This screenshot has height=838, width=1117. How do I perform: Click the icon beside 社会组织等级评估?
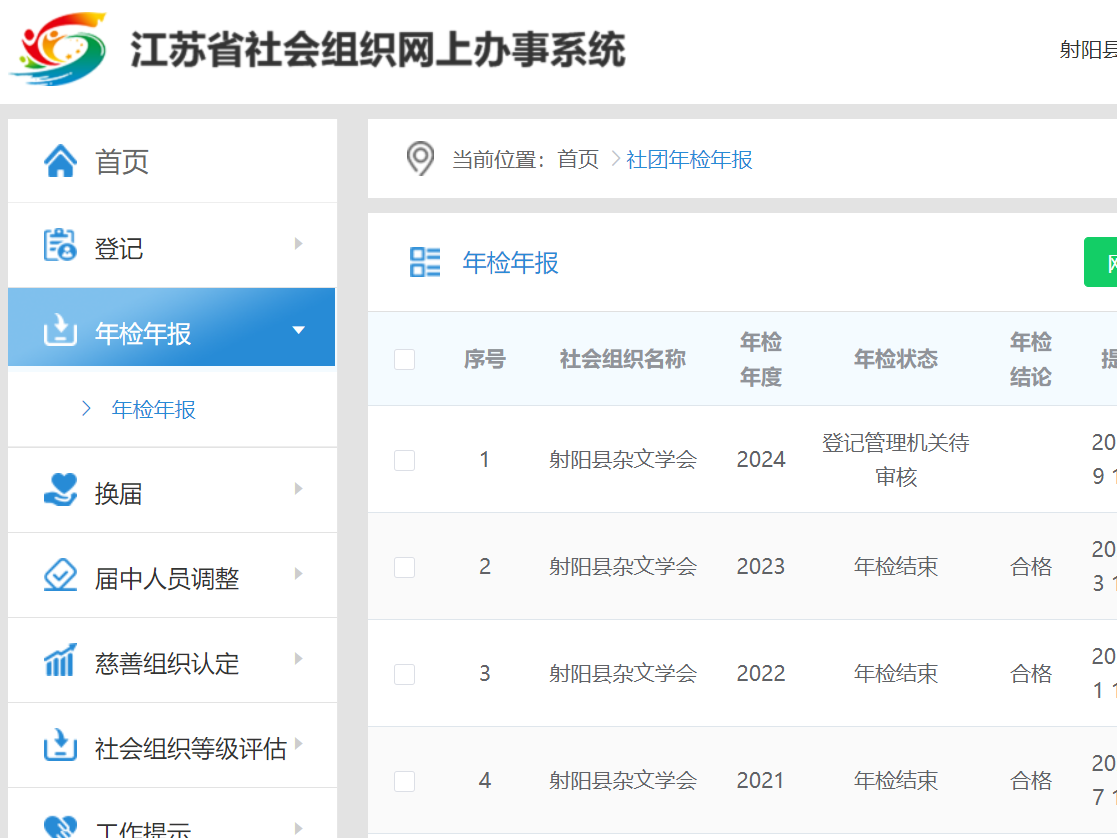pos(60,745)
